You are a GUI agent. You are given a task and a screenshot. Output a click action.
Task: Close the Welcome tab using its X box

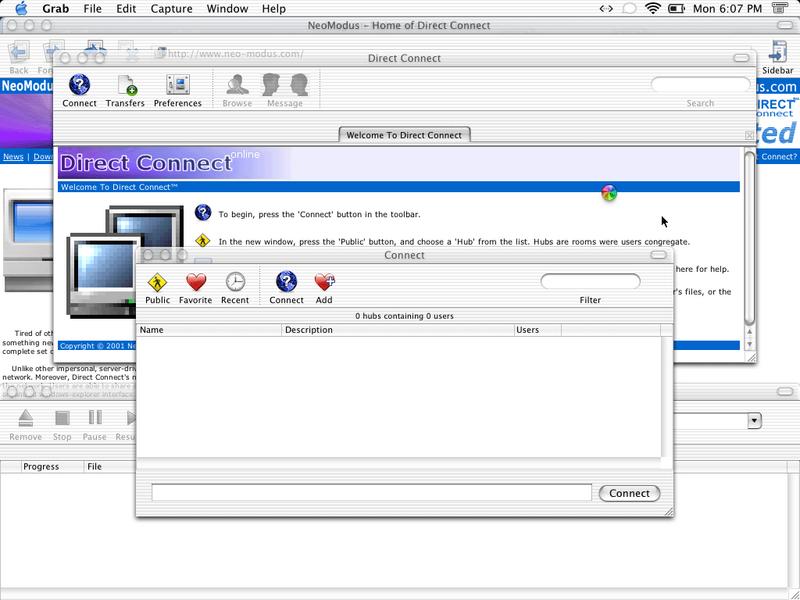pyautogui.click(x=749, y=135)
